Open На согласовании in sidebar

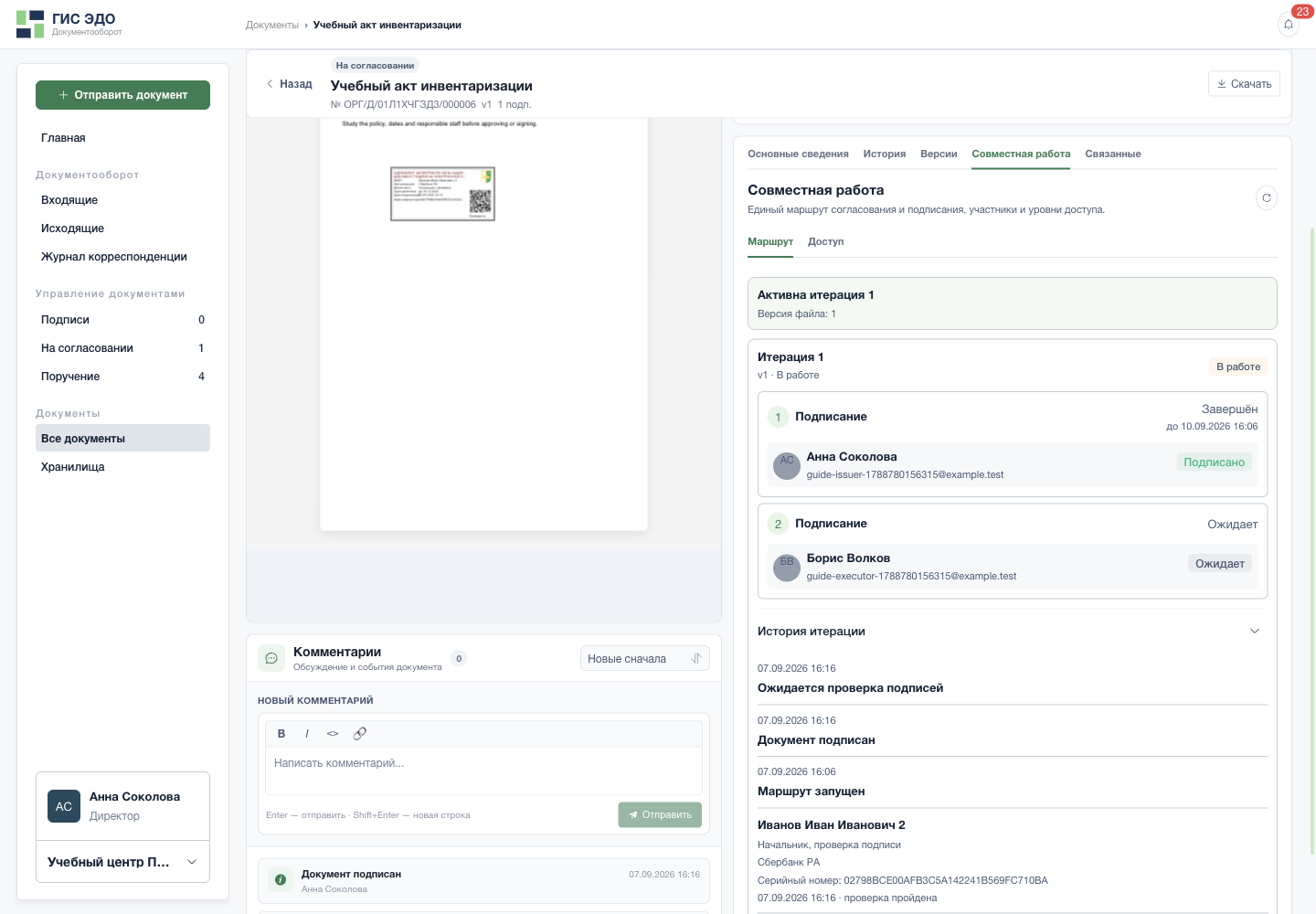tap(122, 348)
